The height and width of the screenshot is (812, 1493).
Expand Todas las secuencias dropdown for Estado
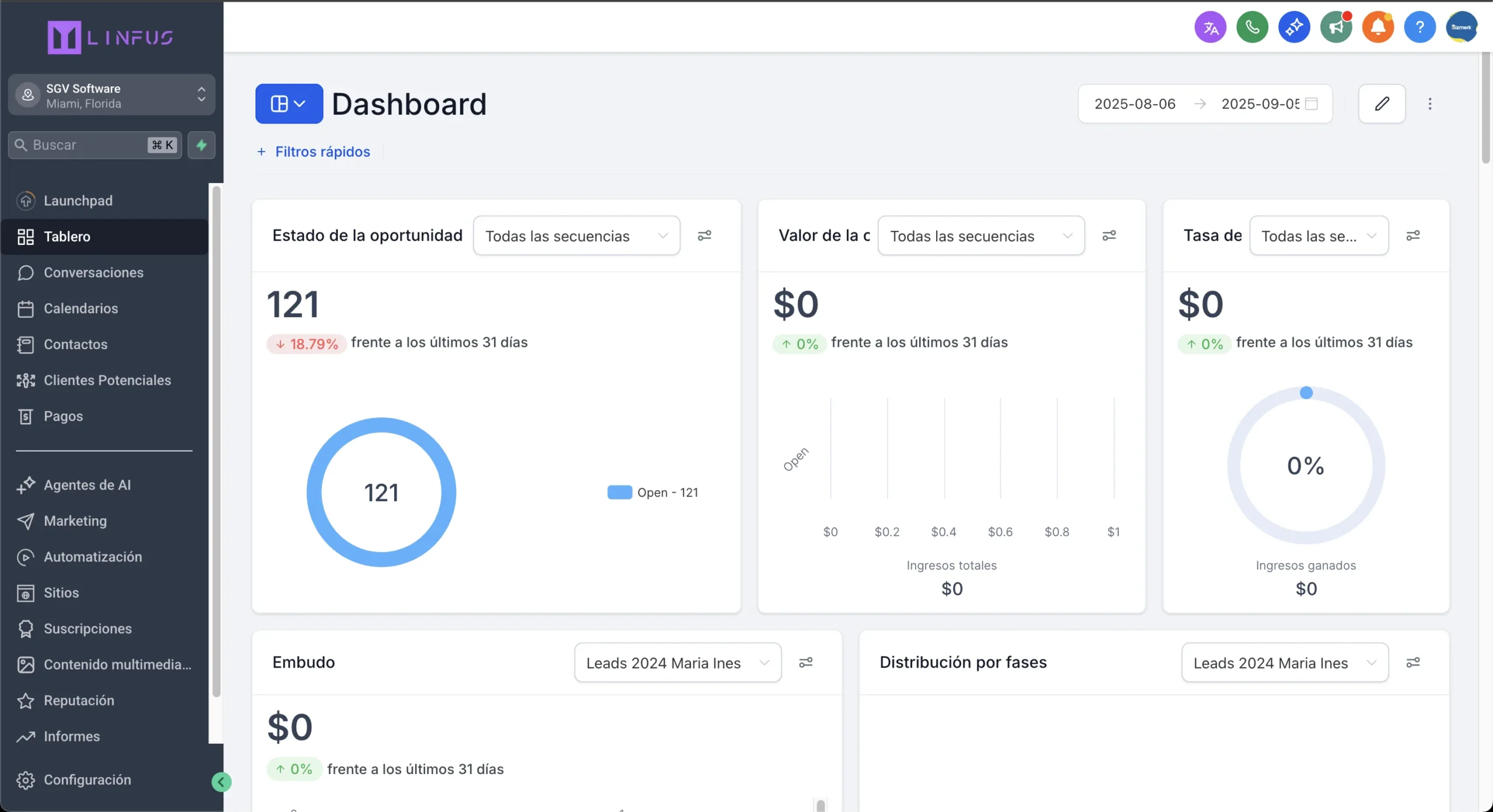point(576,236)
